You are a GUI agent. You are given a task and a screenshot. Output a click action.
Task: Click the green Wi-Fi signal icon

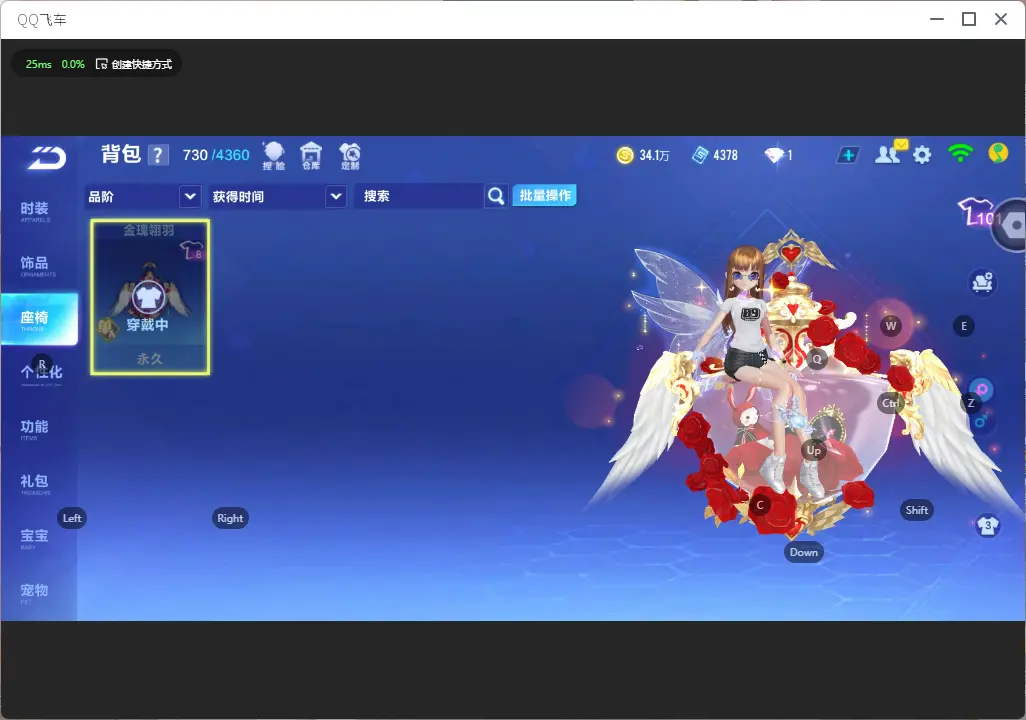tap(960, 153)
